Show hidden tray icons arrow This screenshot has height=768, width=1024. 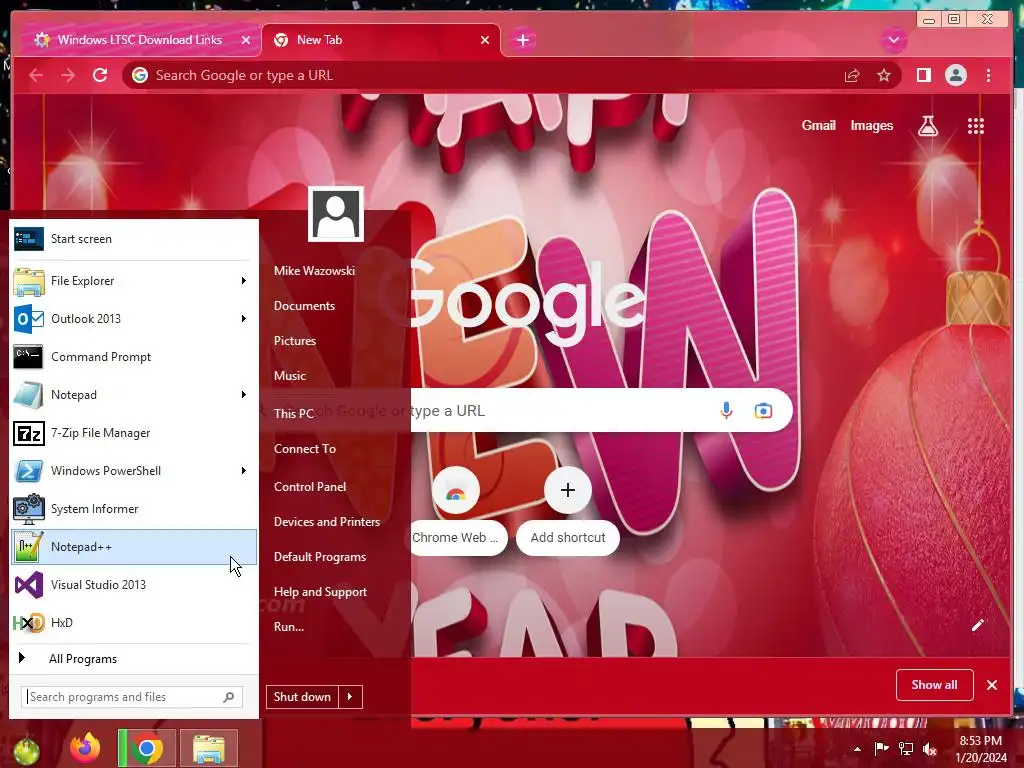click(x=857, y=749)
